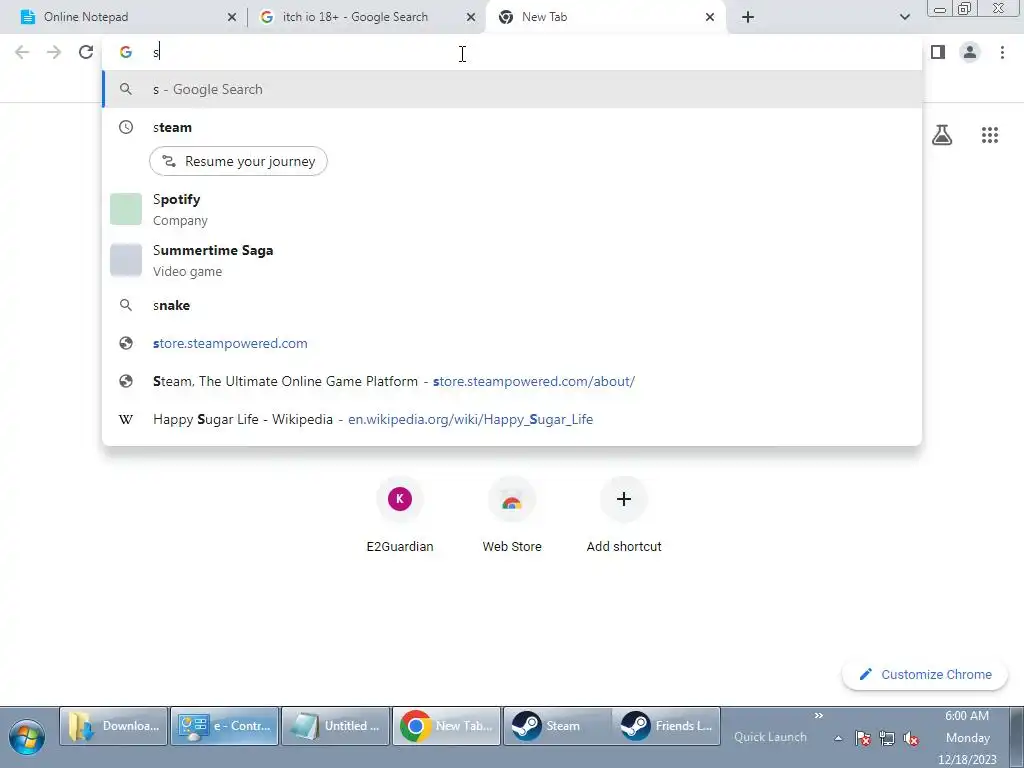Click the Resume your journey chip
This screenshot has height=768, width=1024.
[x=238, y=161]
